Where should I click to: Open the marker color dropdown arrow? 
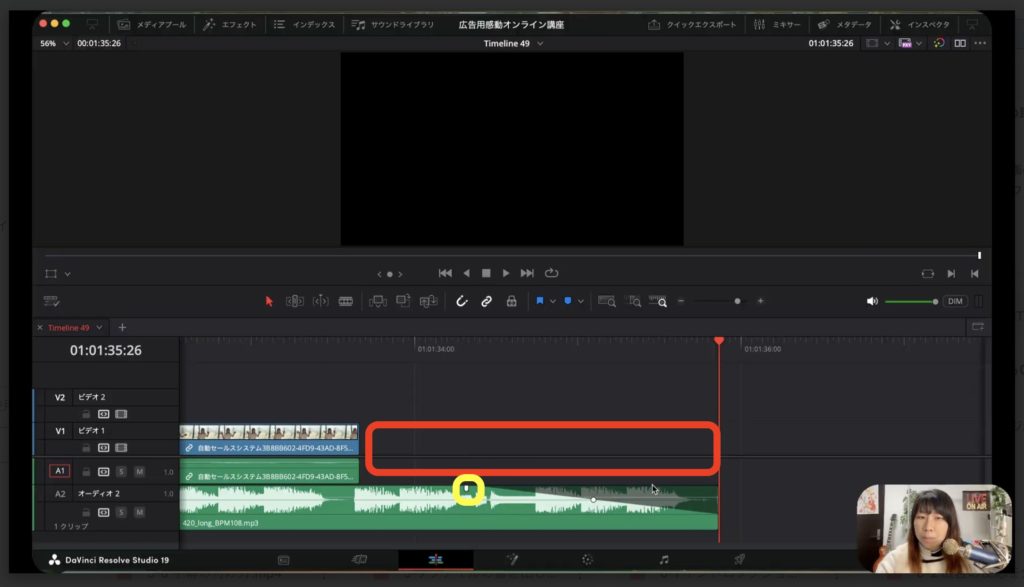(x=580, y=301)
